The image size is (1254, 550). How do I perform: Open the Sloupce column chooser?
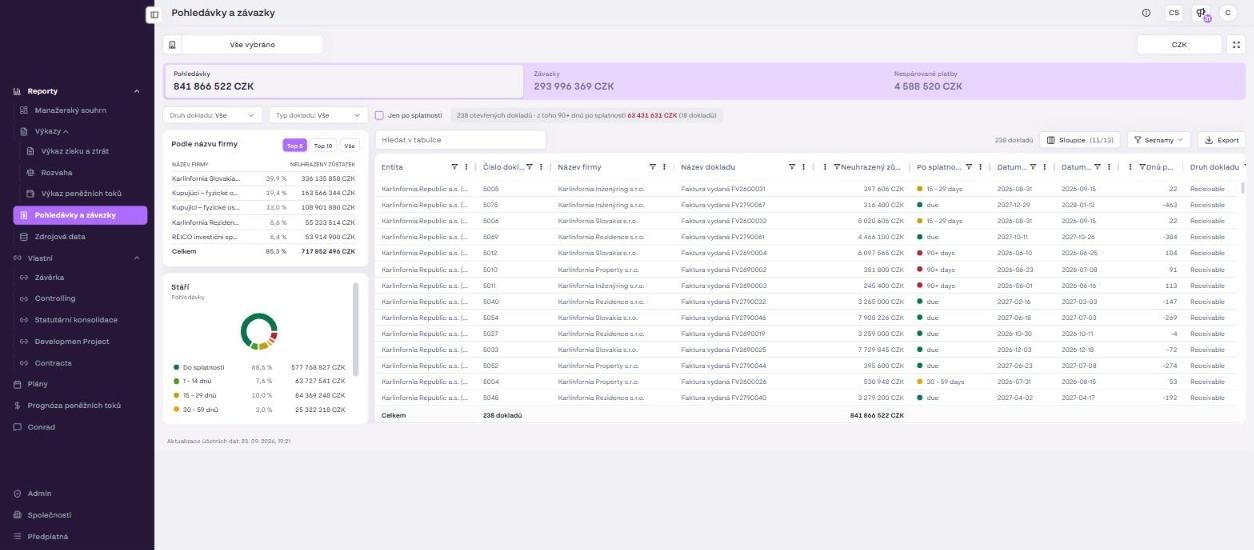click(x=1080, y=140)
